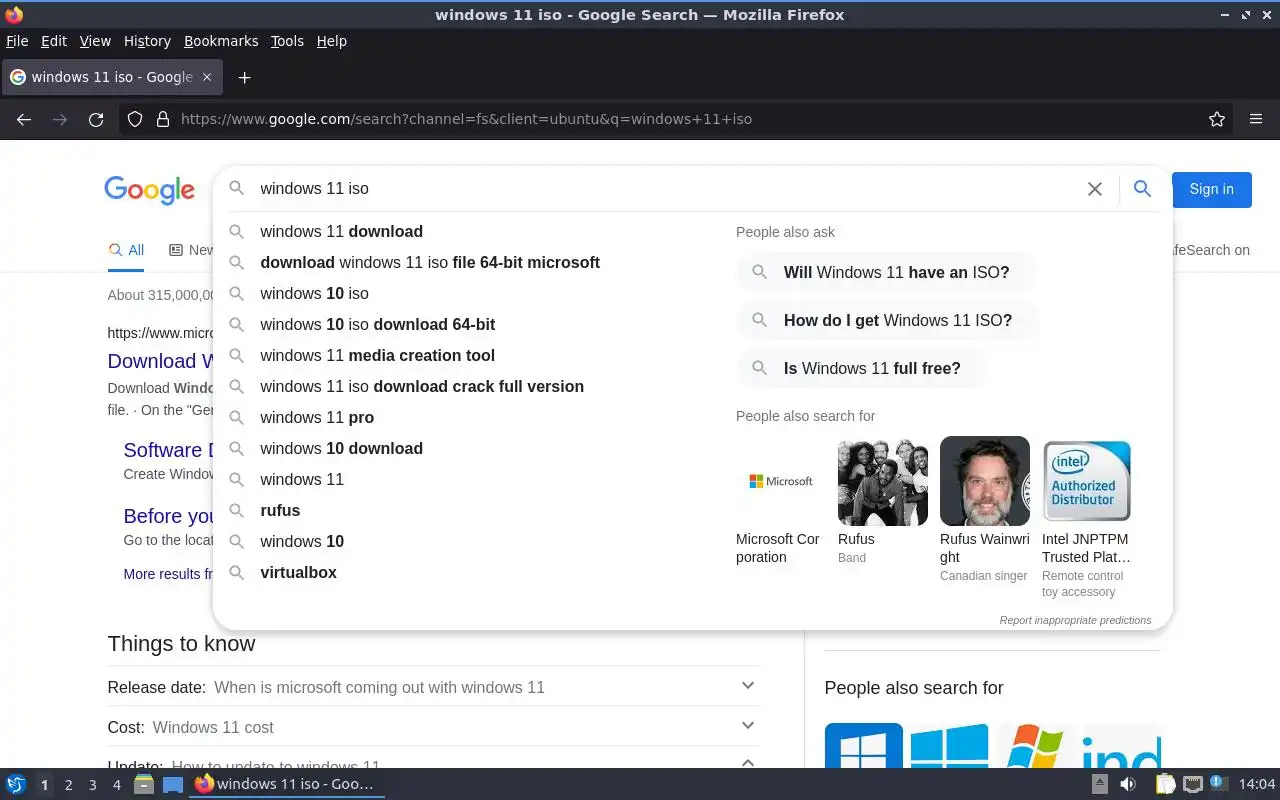This screenshot has height=800, width=1280.
Task: Open the Rufus band photo thumbnail
Action: (x=883, y=481)
